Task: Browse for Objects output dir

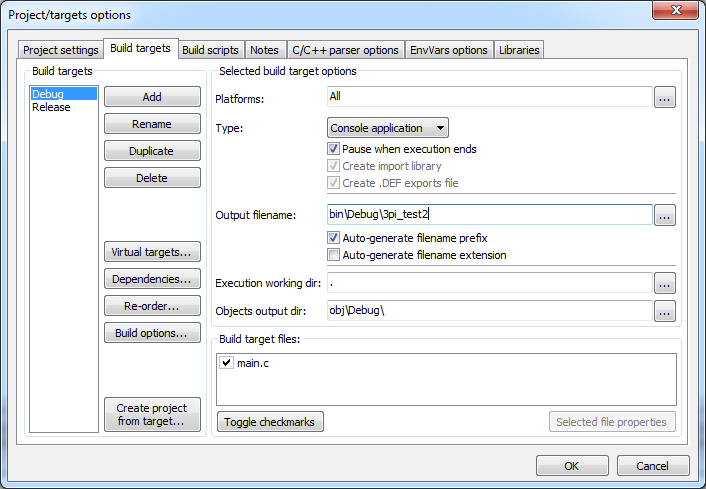Action: coord(665,311)
